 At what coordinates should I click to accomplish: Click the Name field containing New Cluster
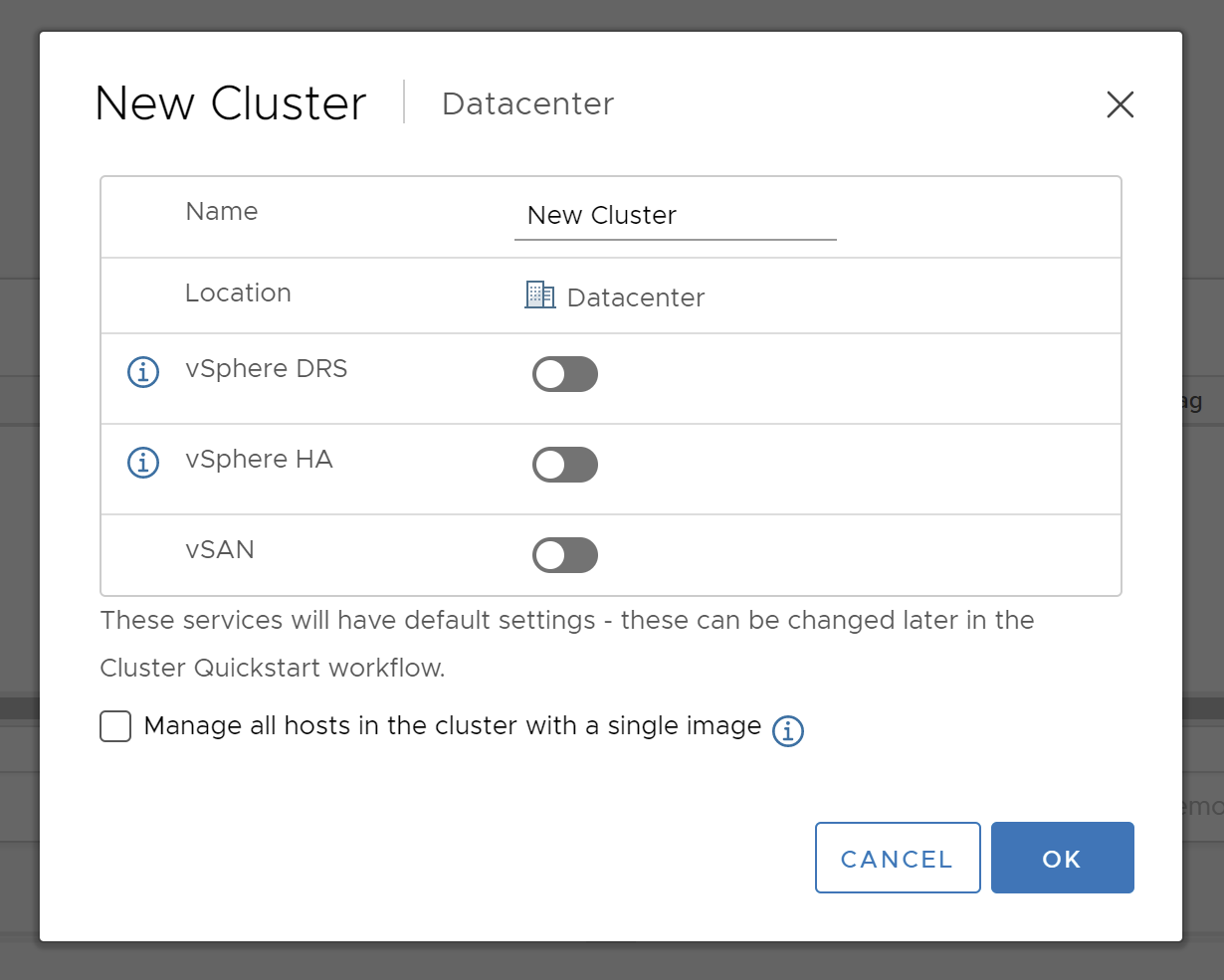coord(675,216)
